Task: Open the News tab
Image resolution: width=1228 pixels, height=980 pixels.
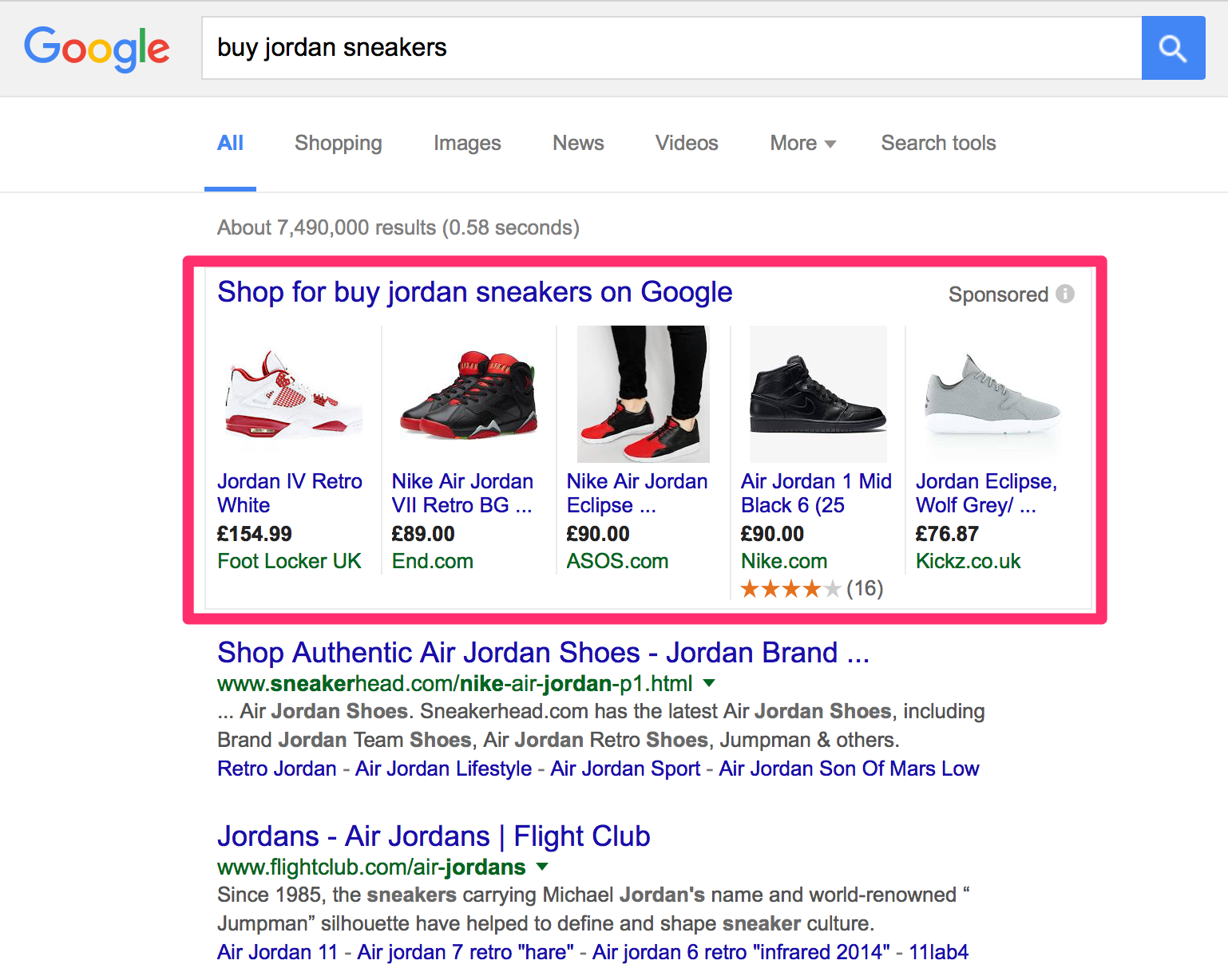Action: 578,143
